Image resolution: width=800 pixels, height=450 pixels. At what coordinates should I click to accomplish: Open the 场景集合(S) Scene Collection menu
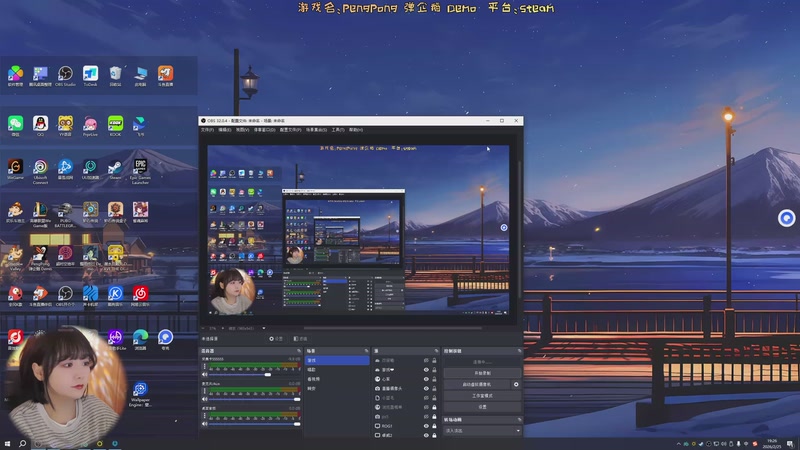coord(316,130)
